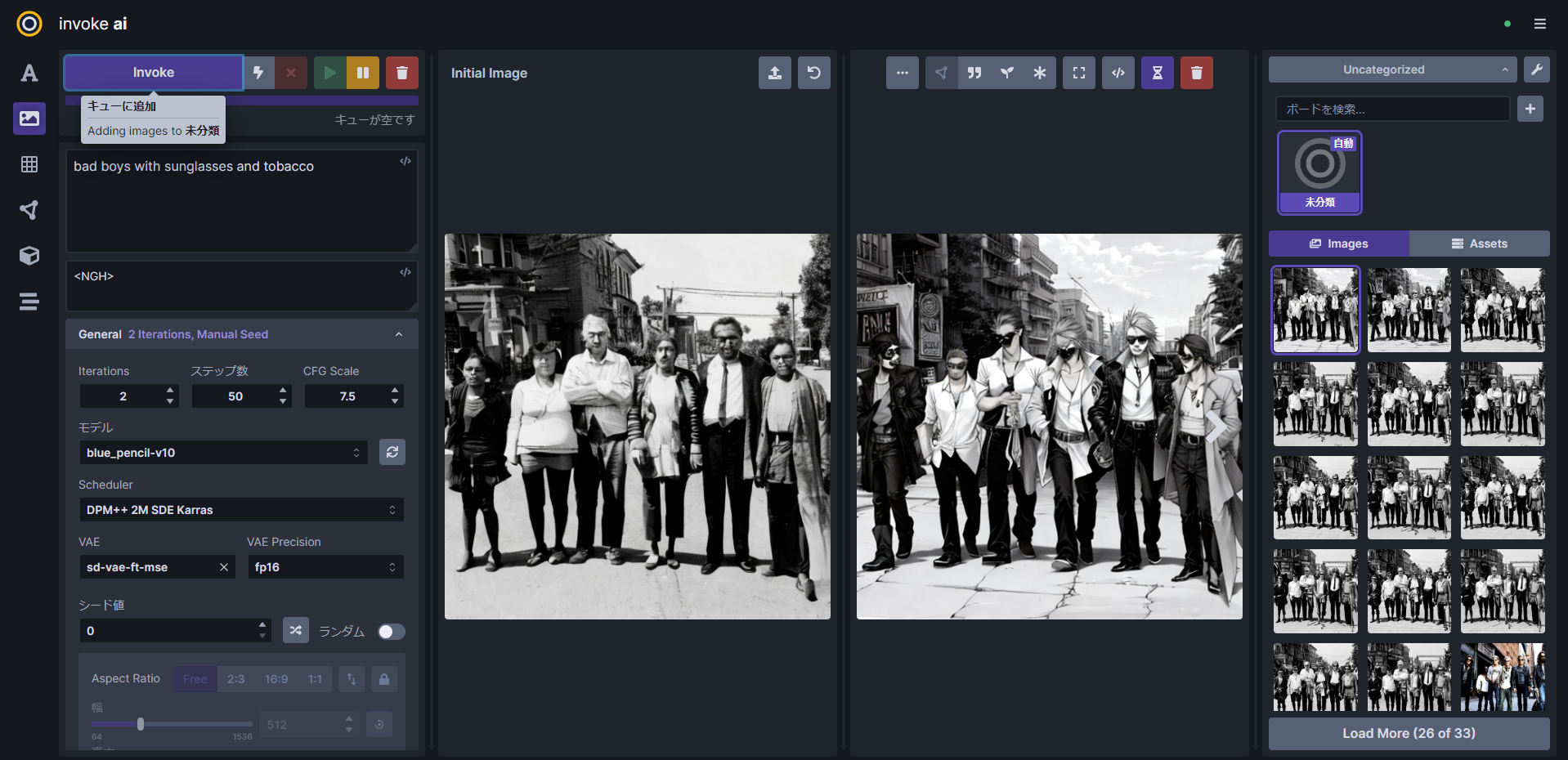Viewport: 1568px width, 760px height.
Task: Go to next image with the right arrow
Action: point(1216,427)
